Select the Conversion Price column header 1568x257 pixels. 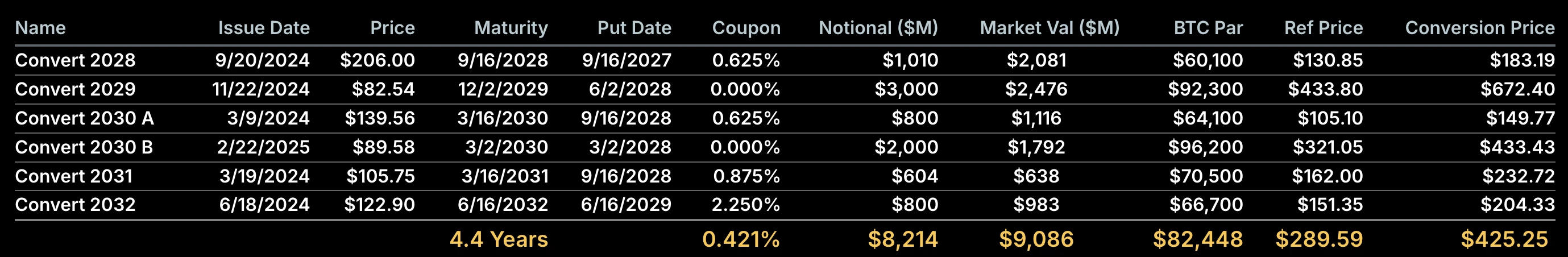(1479, 28)
